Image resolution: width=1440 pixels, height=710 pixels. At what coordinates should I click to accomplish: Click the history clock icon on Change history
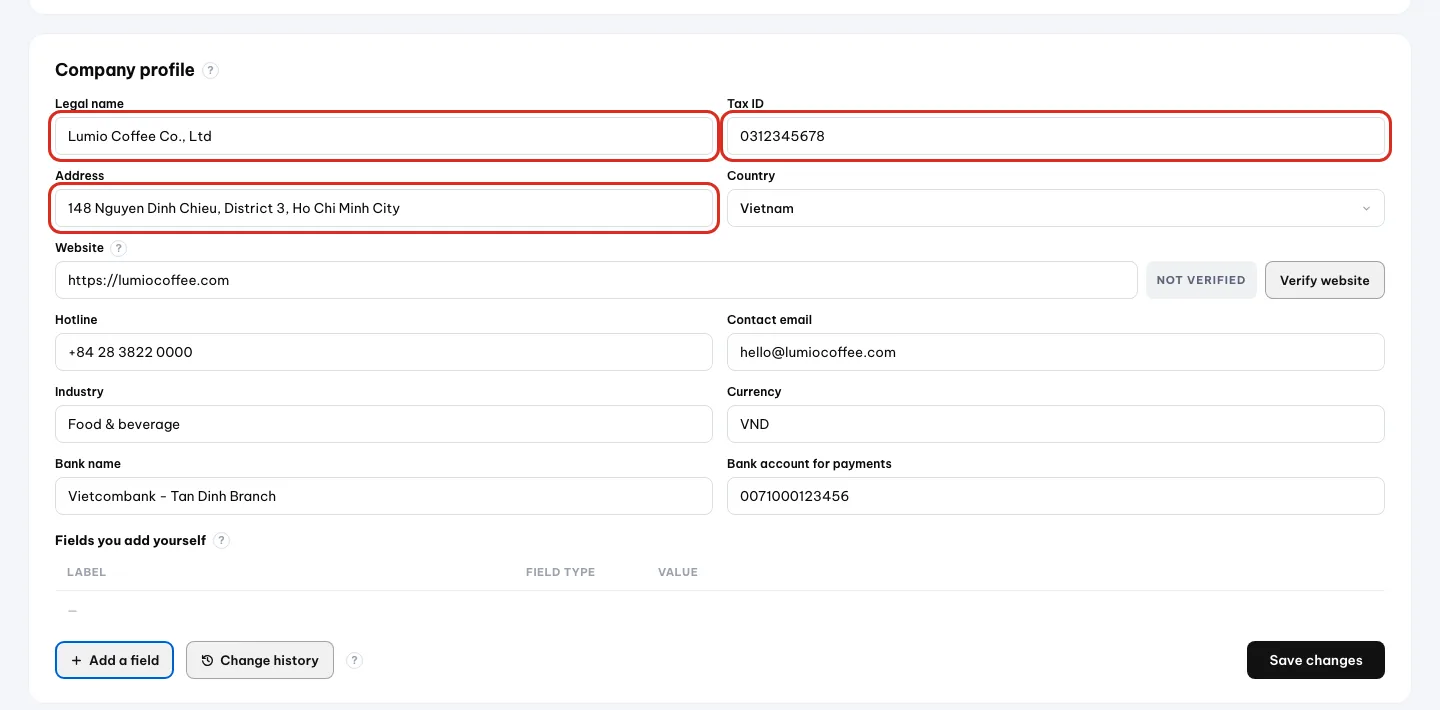coord(208,660)
